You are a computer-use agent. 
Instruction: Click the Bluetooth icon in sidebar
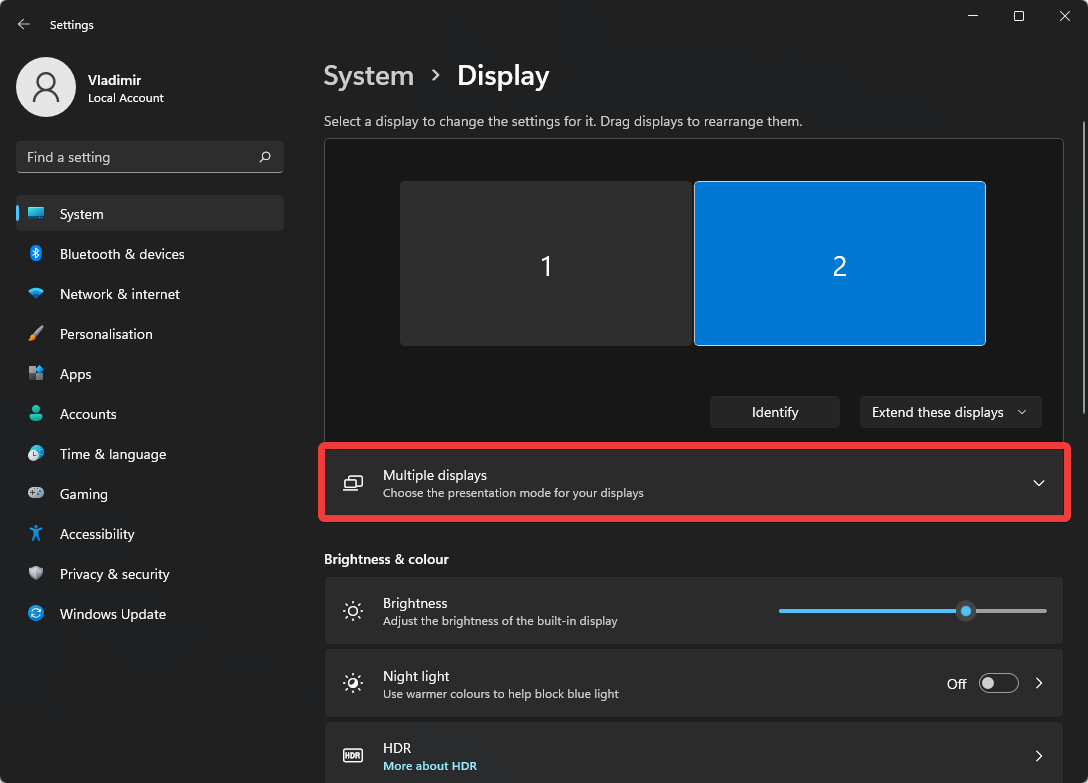(x=36, y=253)
